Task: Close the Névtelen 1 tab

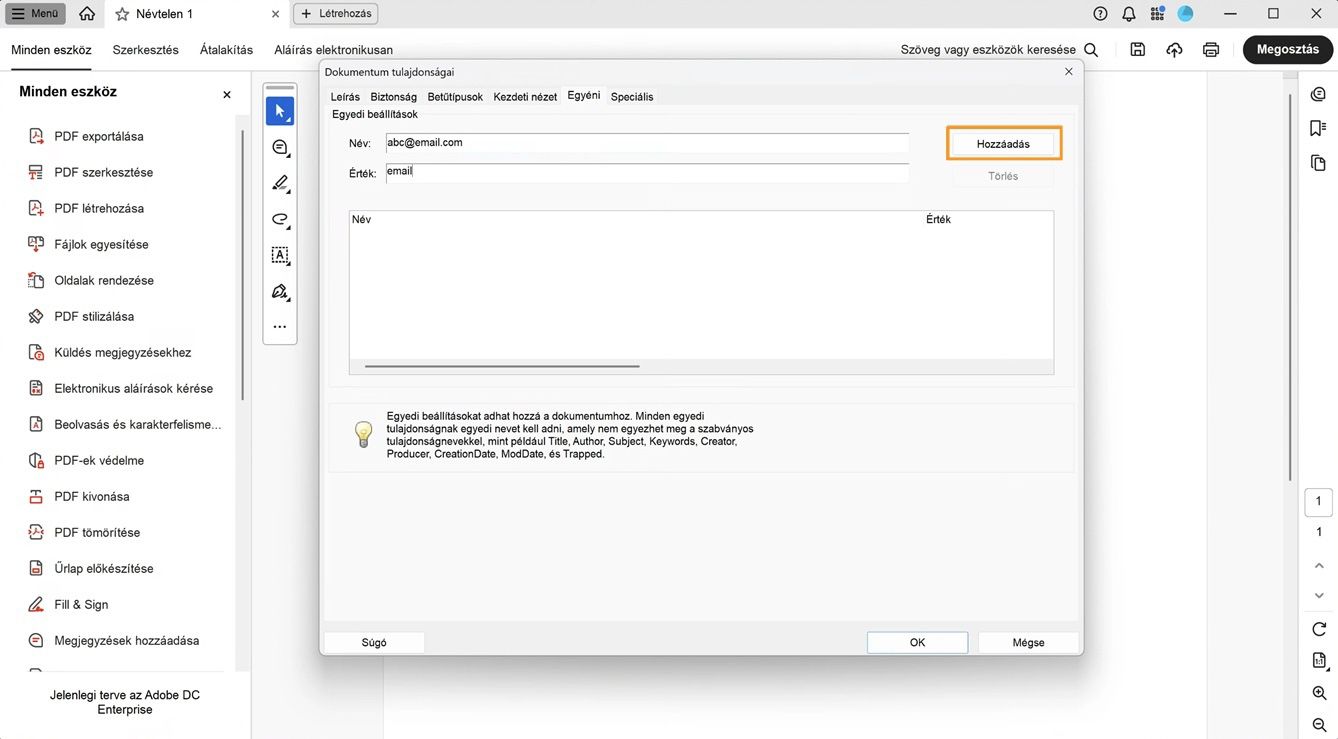Action: 275,14
